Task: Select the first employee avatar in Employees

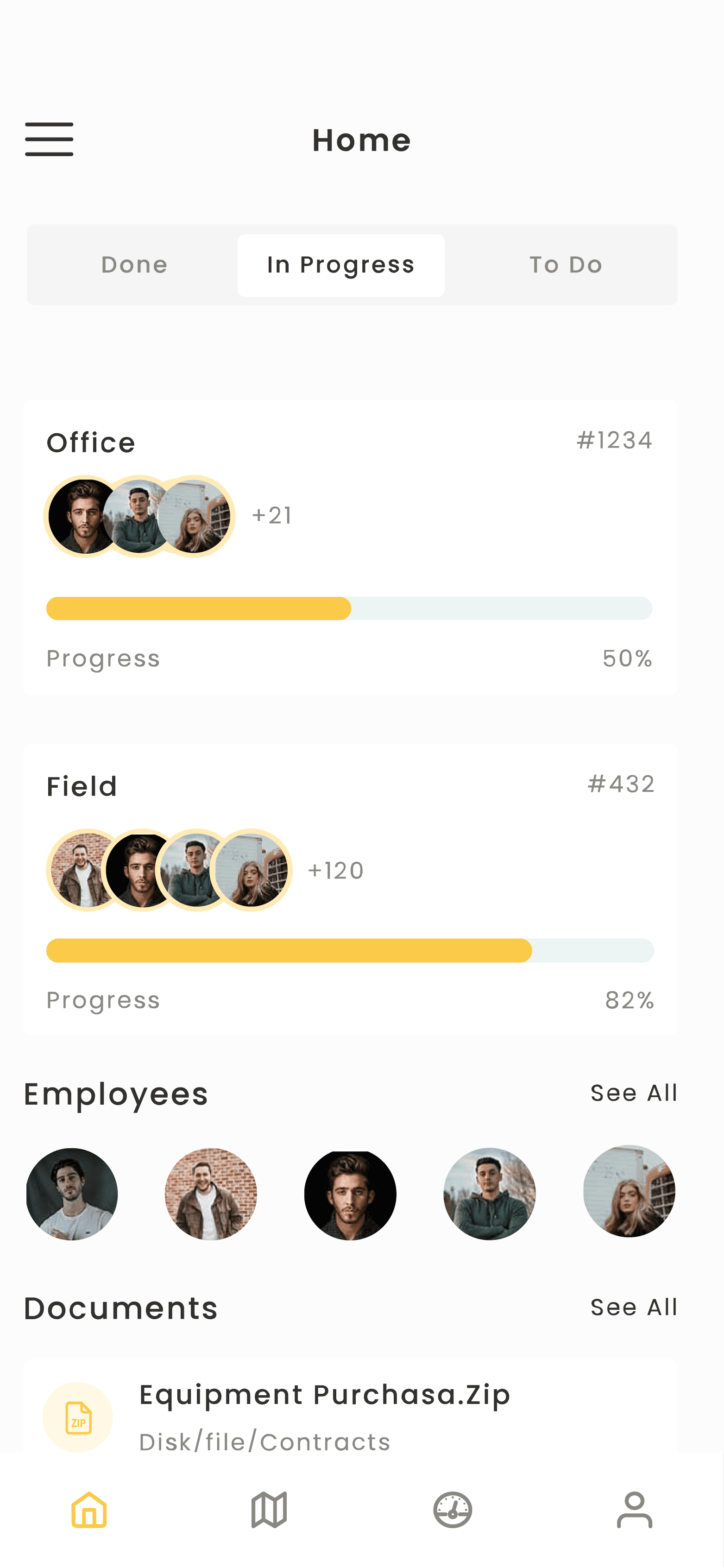Action: pyautogui.click(x=72, y=1194)
